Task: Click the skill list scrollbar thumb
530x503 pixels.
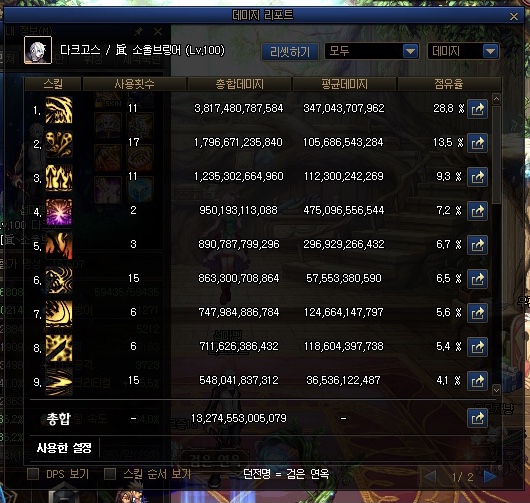Action: point(496,155)
